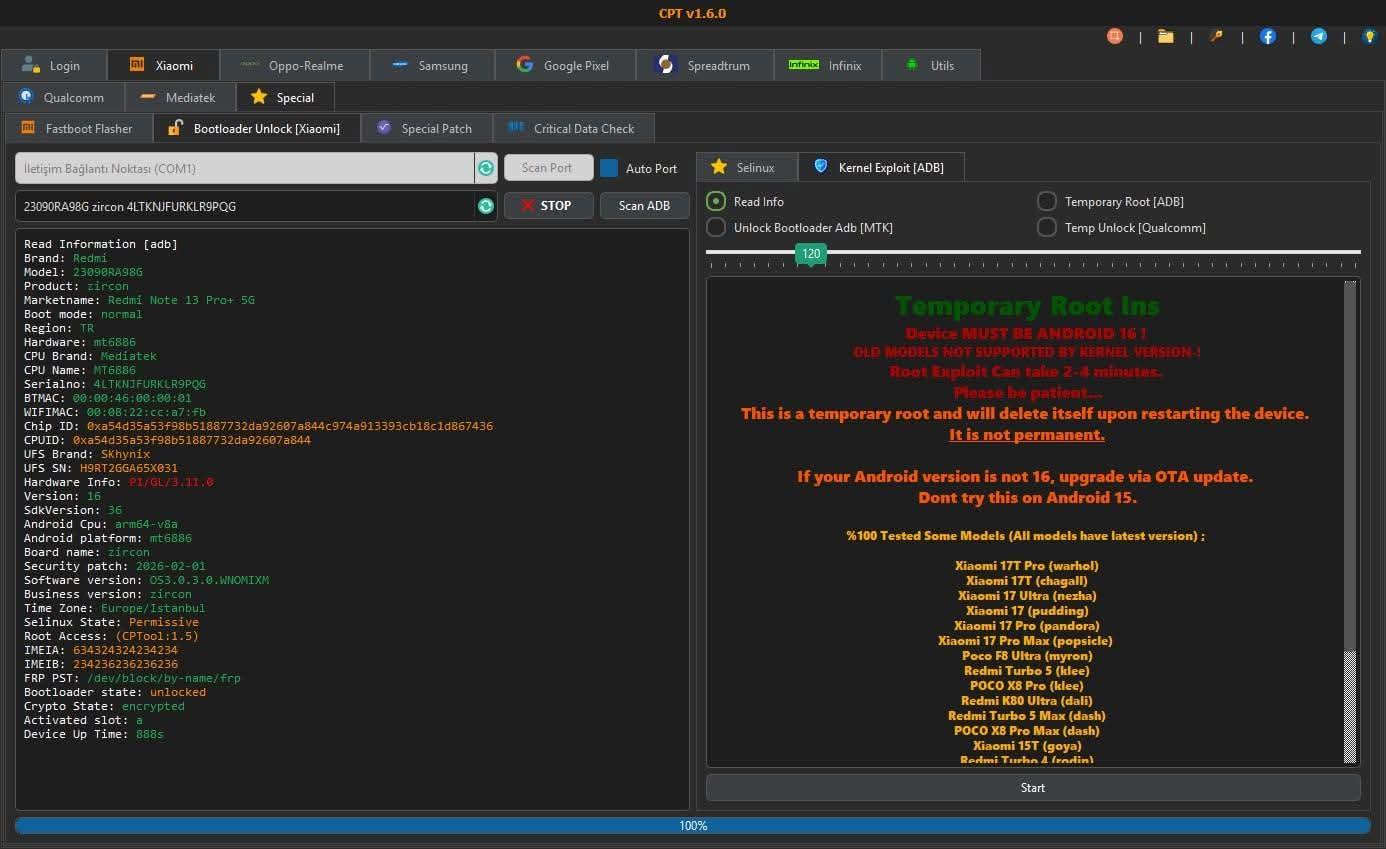Click the Marketname value Redmi Note 13 Pro+ 5G
1386x849 pixels.
coord(181,300)
